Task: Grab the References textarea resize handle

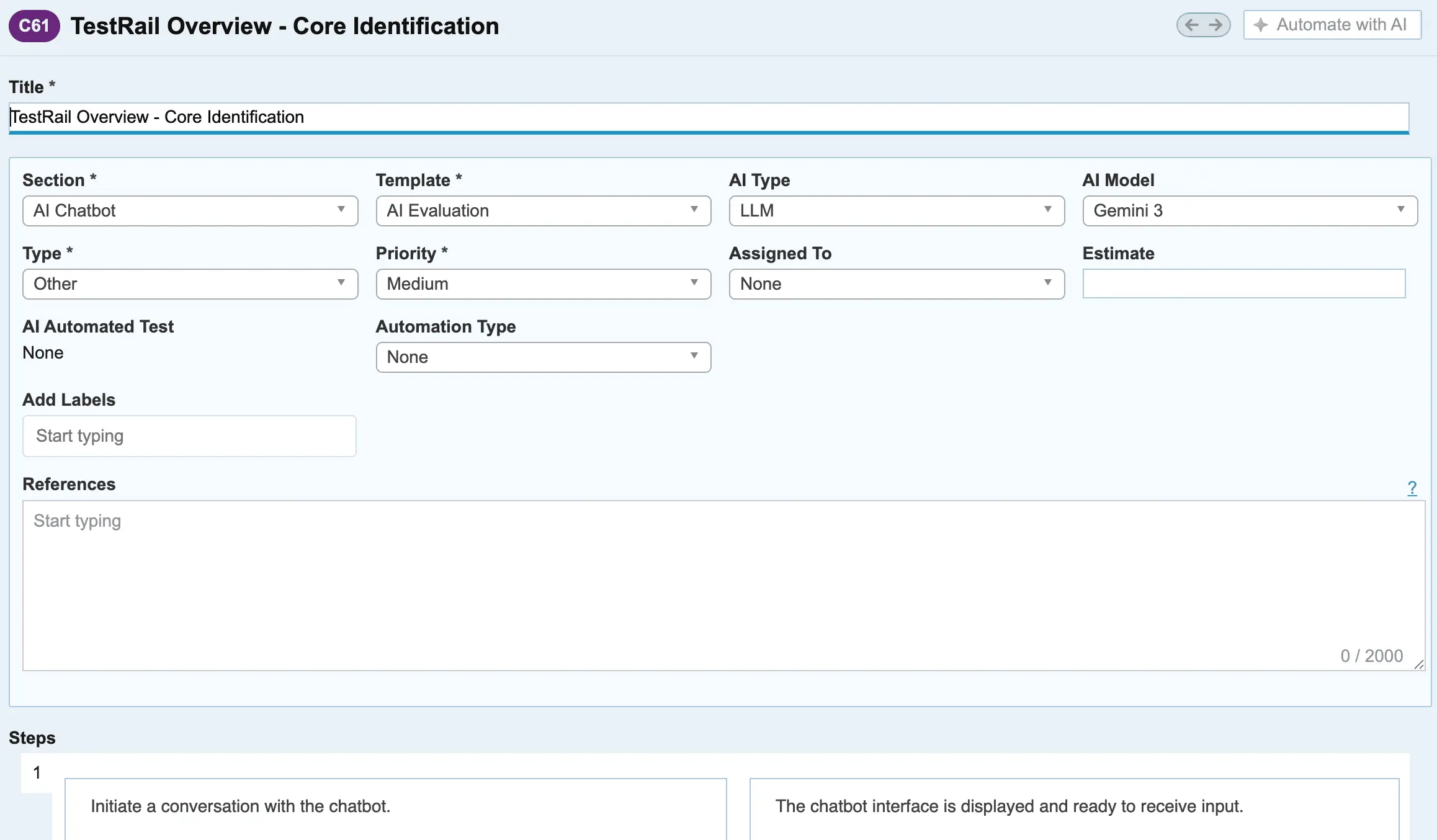Action: pyautogui.click(x=1418, y=664)
